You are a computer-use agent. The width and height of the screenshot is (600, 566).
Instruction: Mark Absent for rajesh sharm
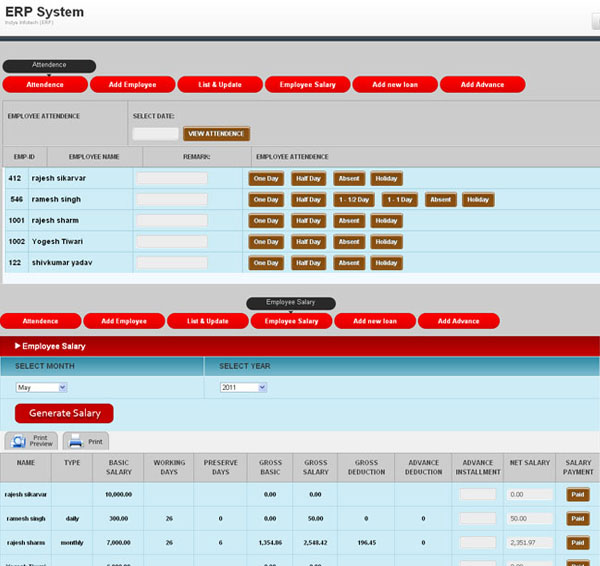click(349, 221)
